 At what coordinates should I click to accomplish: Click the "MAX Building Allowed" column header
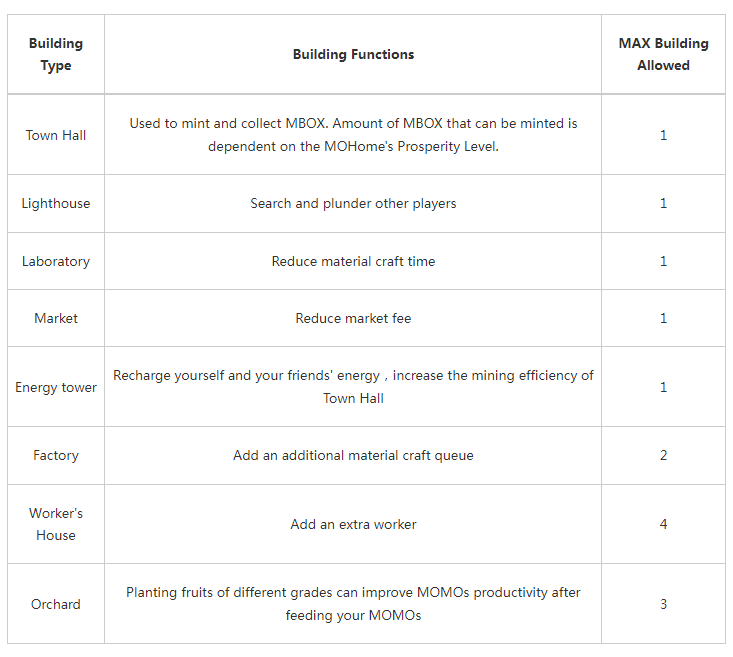click(x=663, y=55)
